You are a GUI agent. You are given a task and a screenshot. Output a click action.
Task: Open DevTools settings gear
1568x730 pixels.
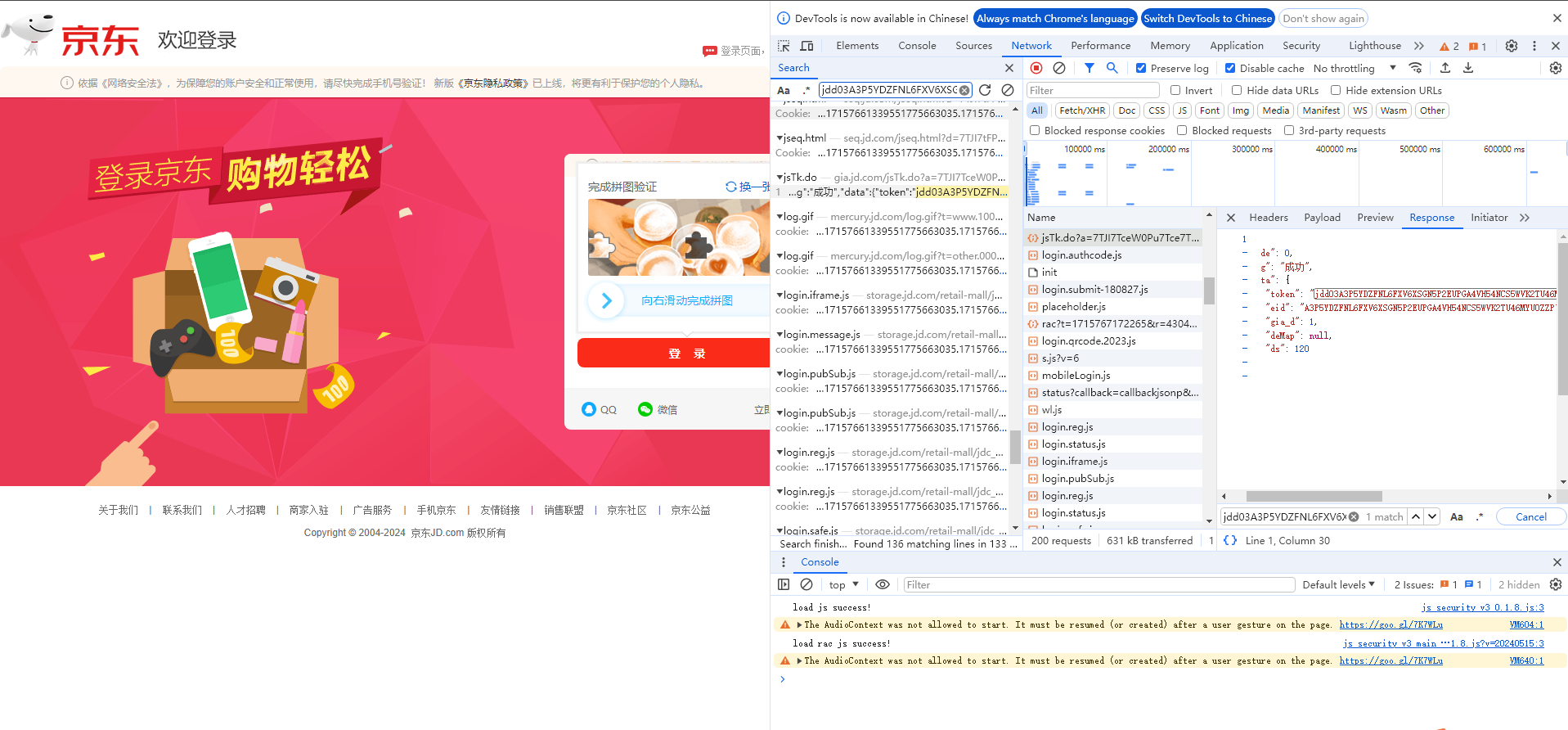point(1512,46)
